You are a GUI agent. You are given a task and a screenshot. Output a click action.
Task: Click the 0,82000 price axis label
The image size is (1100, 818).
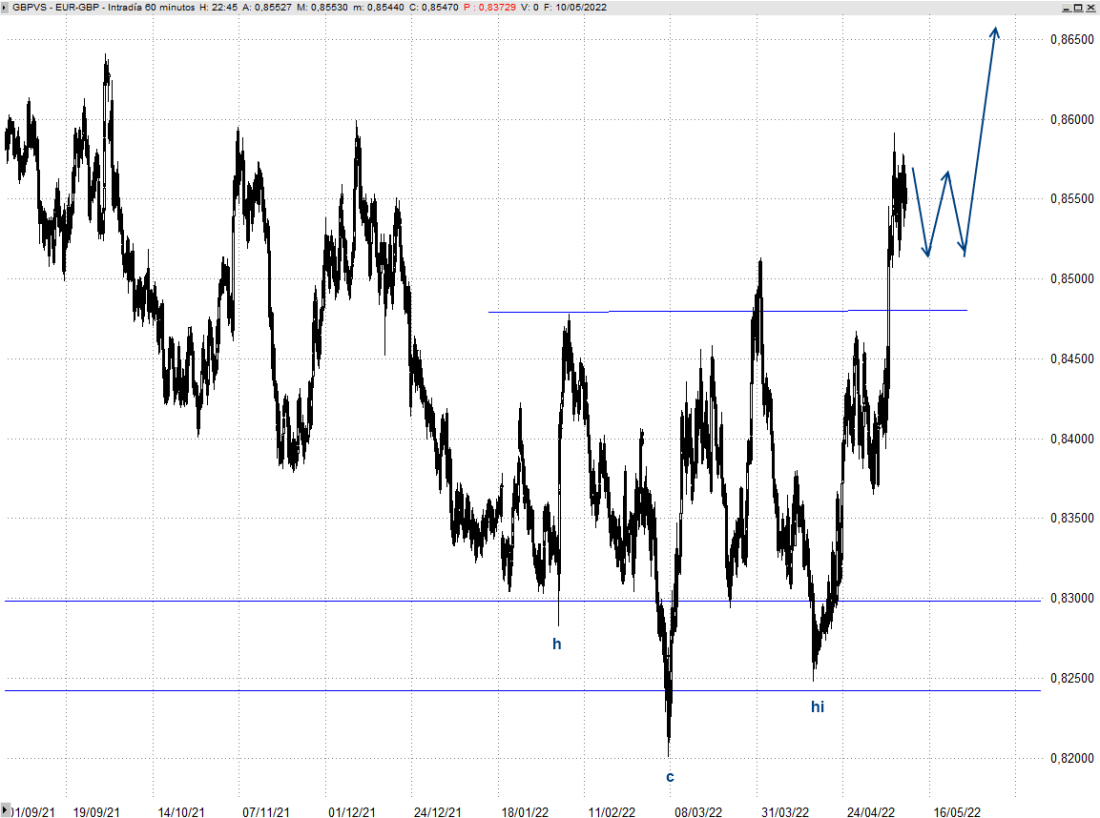(1068, 758)
